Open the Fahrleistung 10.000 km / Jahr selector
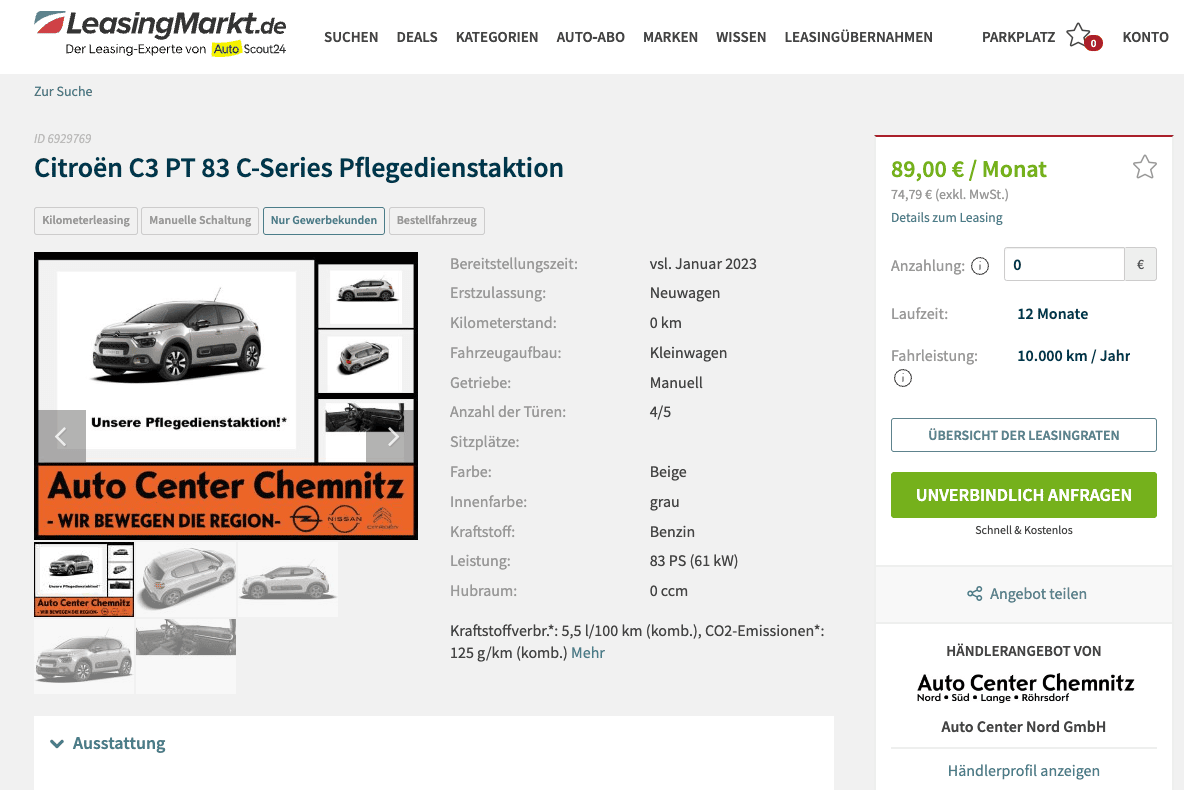 [x=1073, y=356]
